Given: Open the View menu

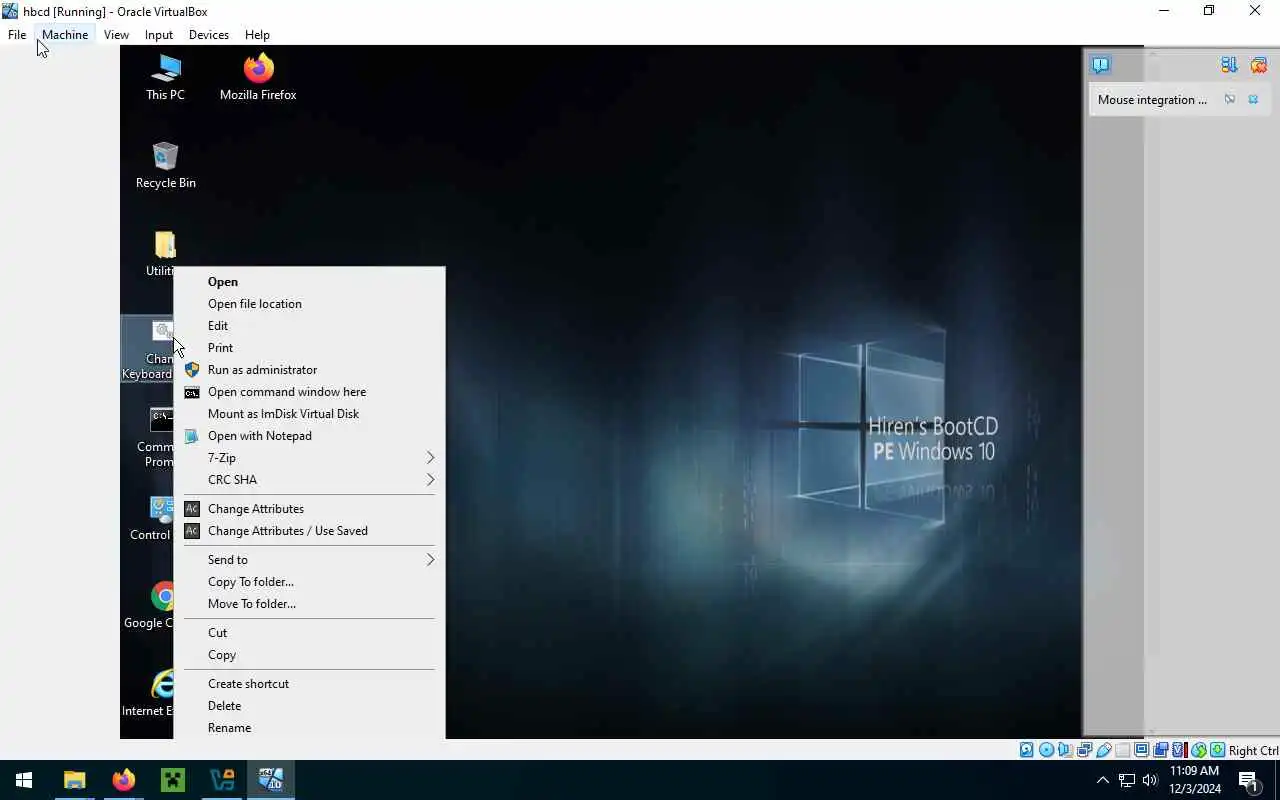Looking at the screenshot, I should coord(116,35).
